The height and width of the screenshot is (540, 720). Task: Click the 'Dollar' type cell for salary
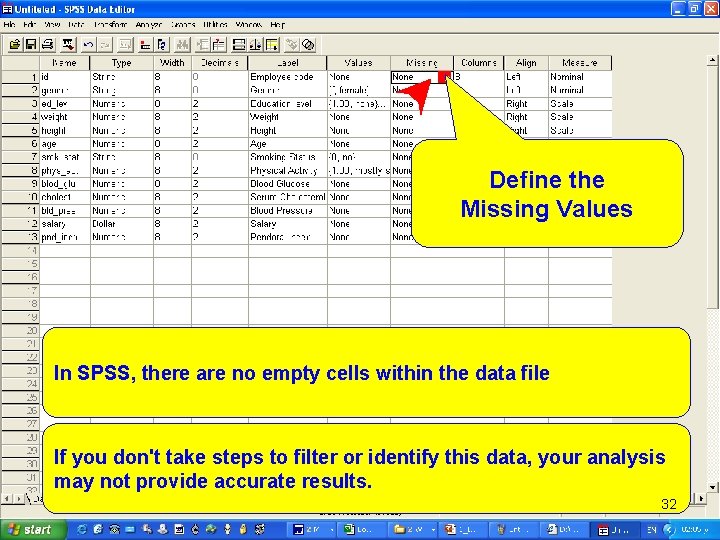pos(122,224)
